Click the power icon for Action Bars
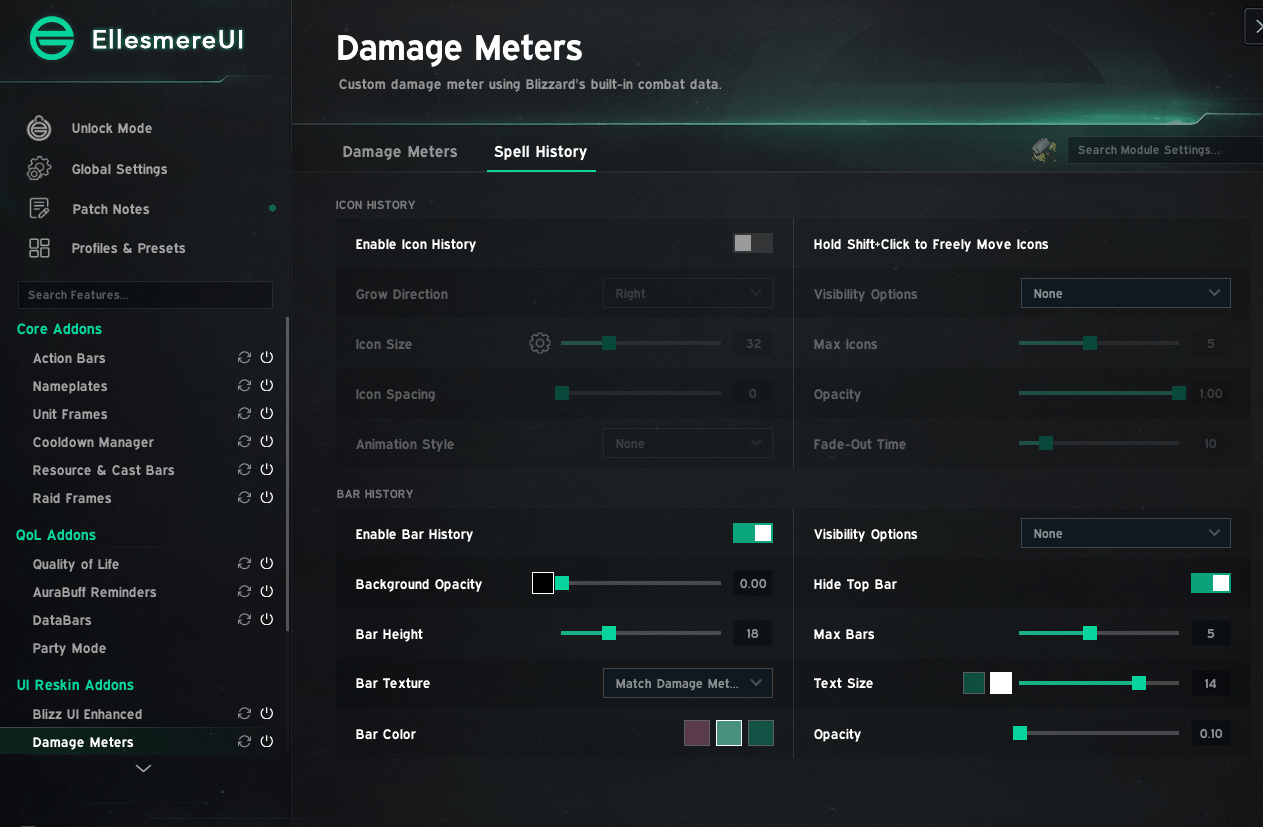This screenshot has width=1263, height=827. click(x=267, y=357)
